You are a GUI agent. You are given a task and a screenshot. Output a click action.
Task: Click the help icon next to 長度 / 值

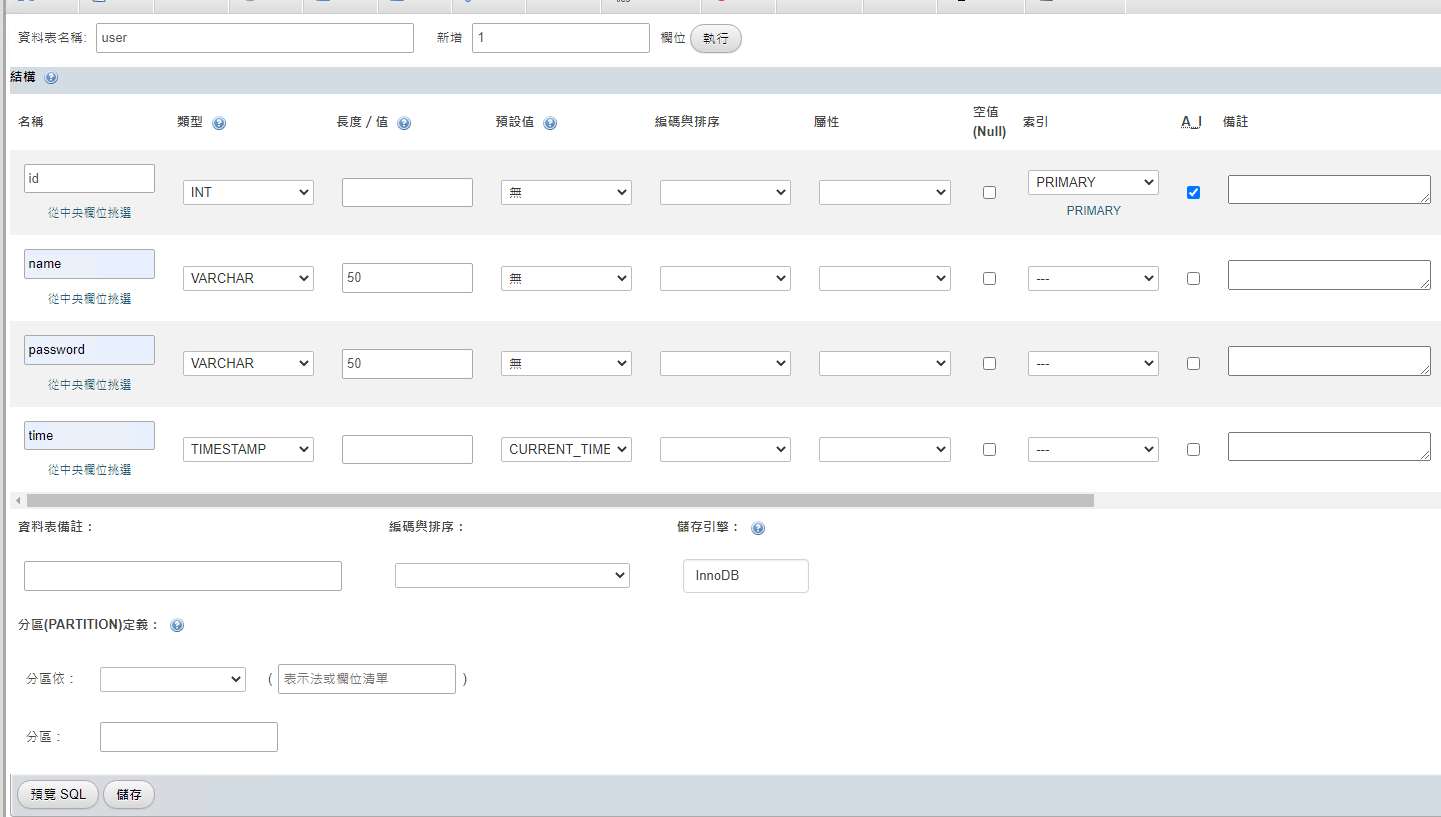tap(404, 123)
